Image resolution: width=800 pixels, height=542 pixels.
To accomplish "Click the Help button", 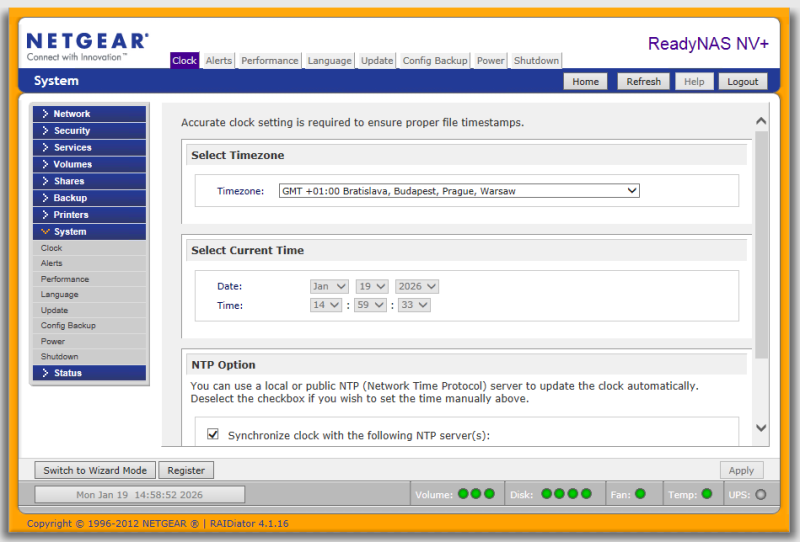I will [694, 82].
